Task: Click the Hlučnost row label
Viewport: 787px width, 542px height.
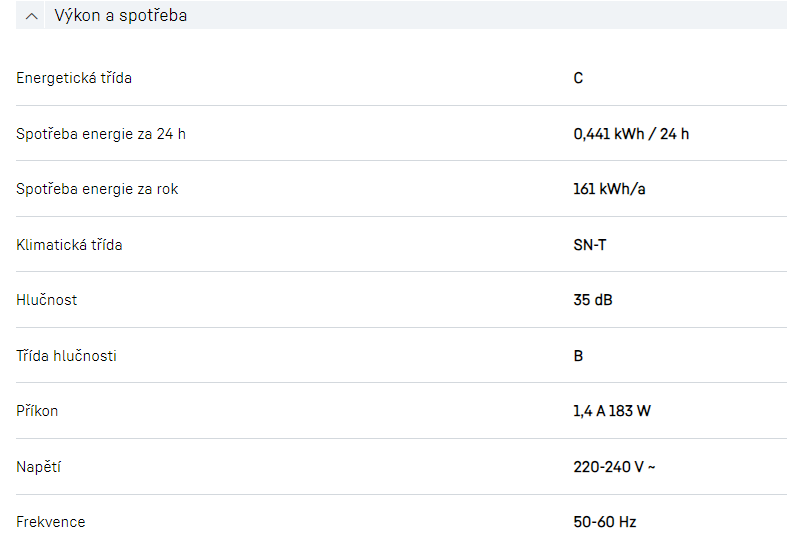Action: [x=47, y=300]
